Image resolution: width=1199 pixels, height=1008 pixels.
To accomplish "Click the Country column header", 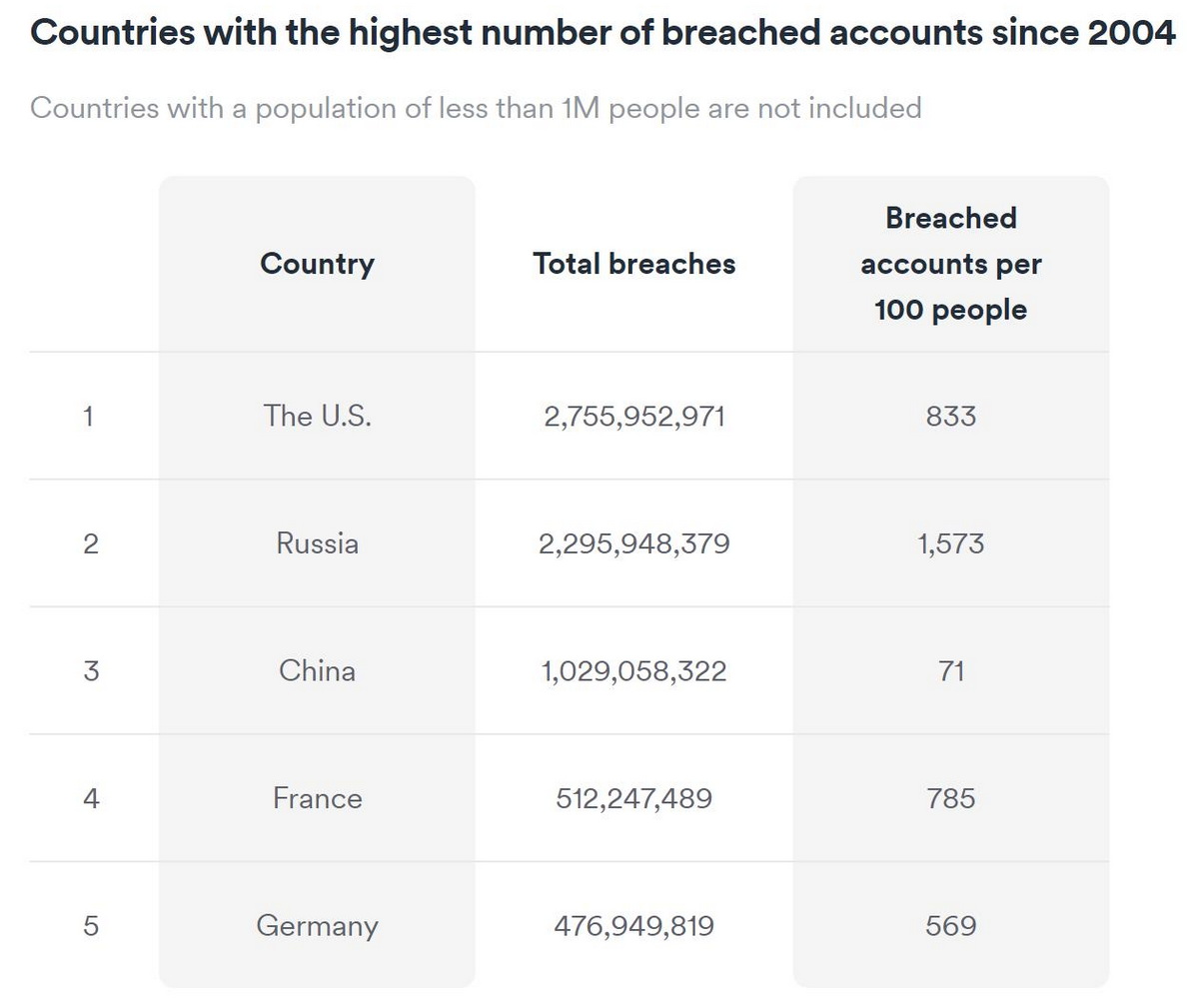I will click(x=317, y=264).
